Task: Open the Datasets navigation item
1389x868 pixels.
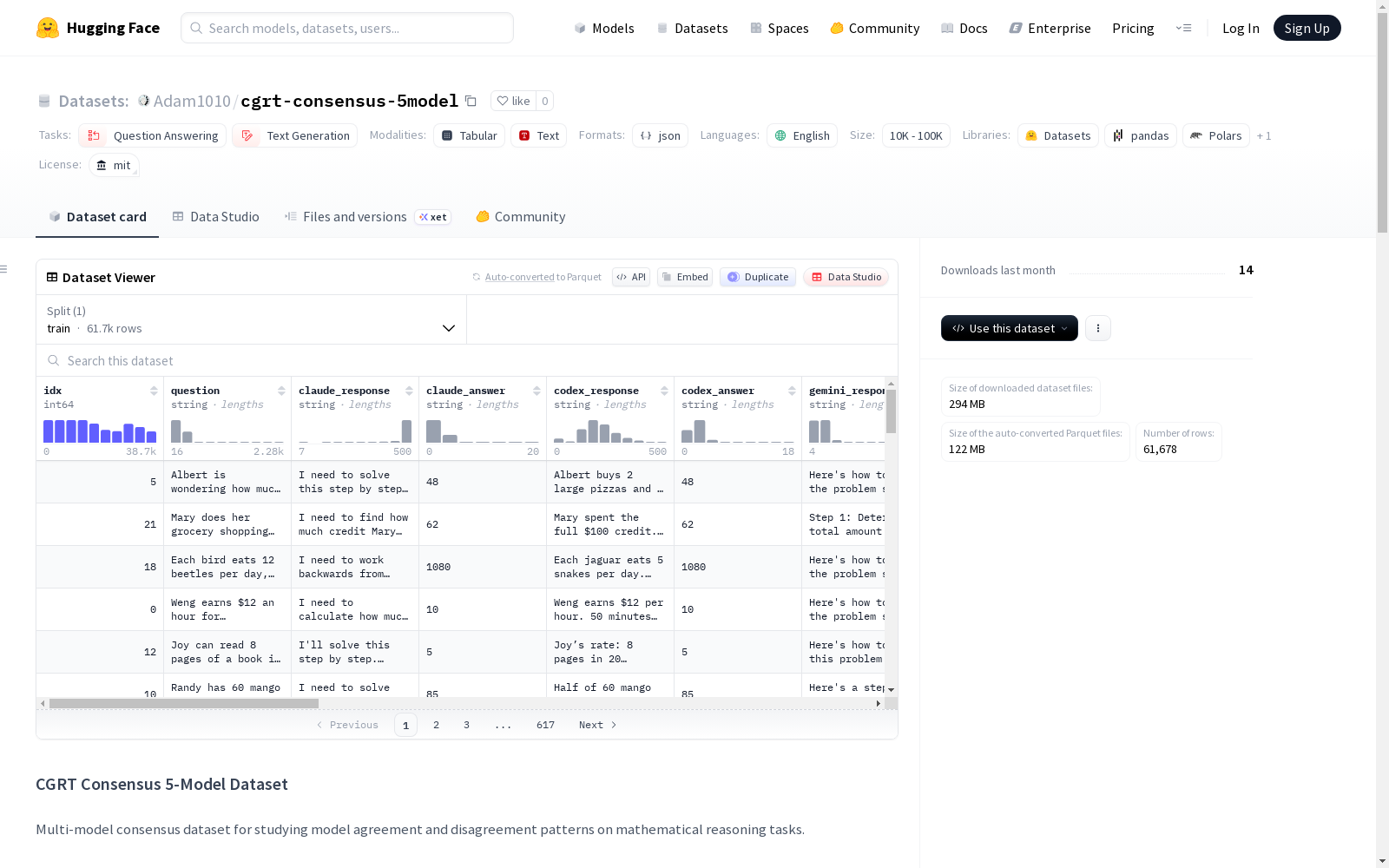Action: coord(692,28)
